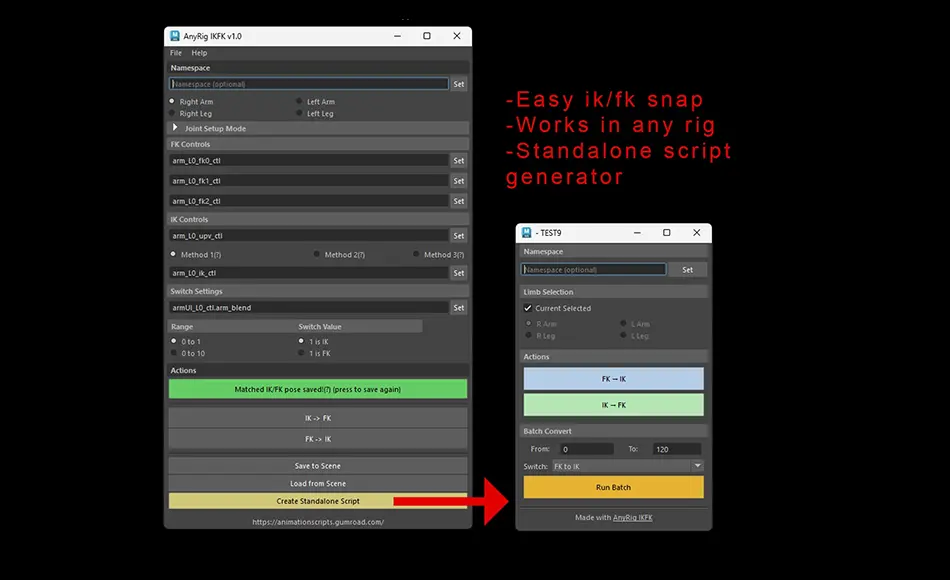The height and width of the screenshot is (580, 950).
Task: Click the From frame field showing 0
Action: click(586, 449)
